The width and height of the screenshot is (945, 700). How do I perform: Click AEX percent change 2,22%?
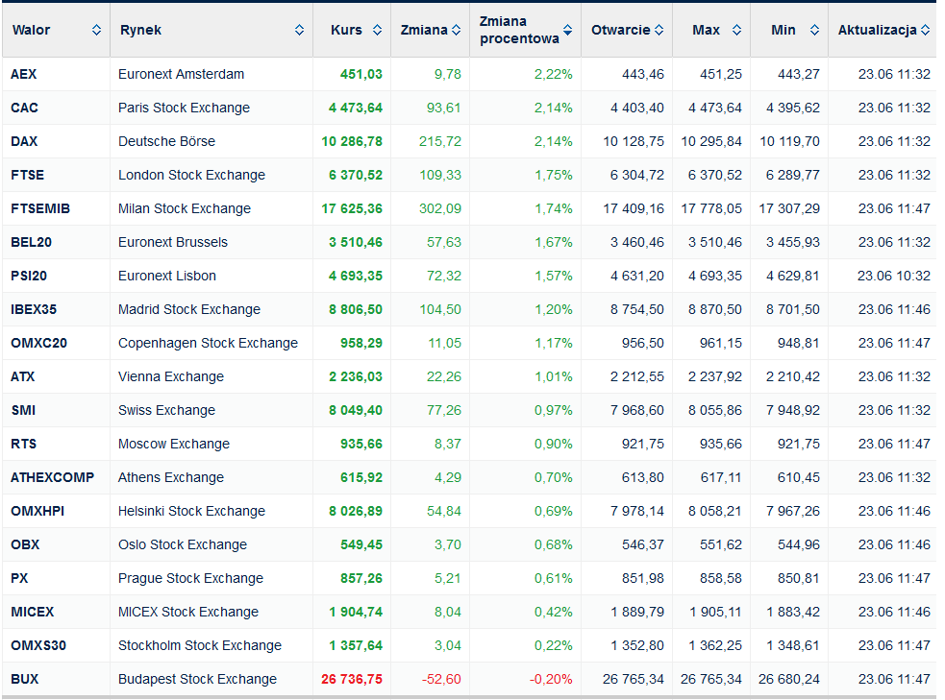[x=553, y=74]
